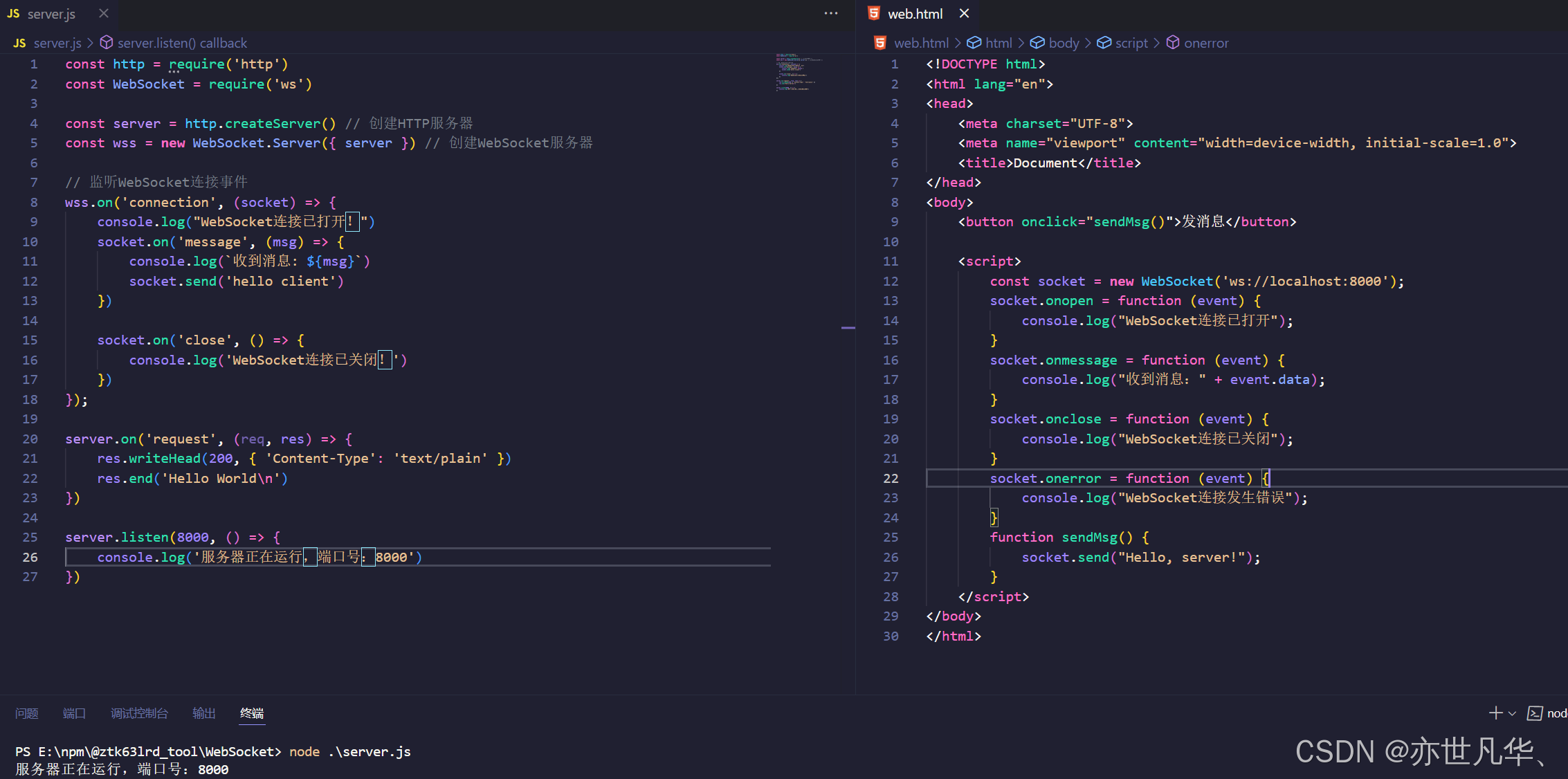The width and height of the screenshot is (1568, 779).
Task: Click the cube icon before server.listen() callback breadcrumb
Action: [x=107, y=43]
